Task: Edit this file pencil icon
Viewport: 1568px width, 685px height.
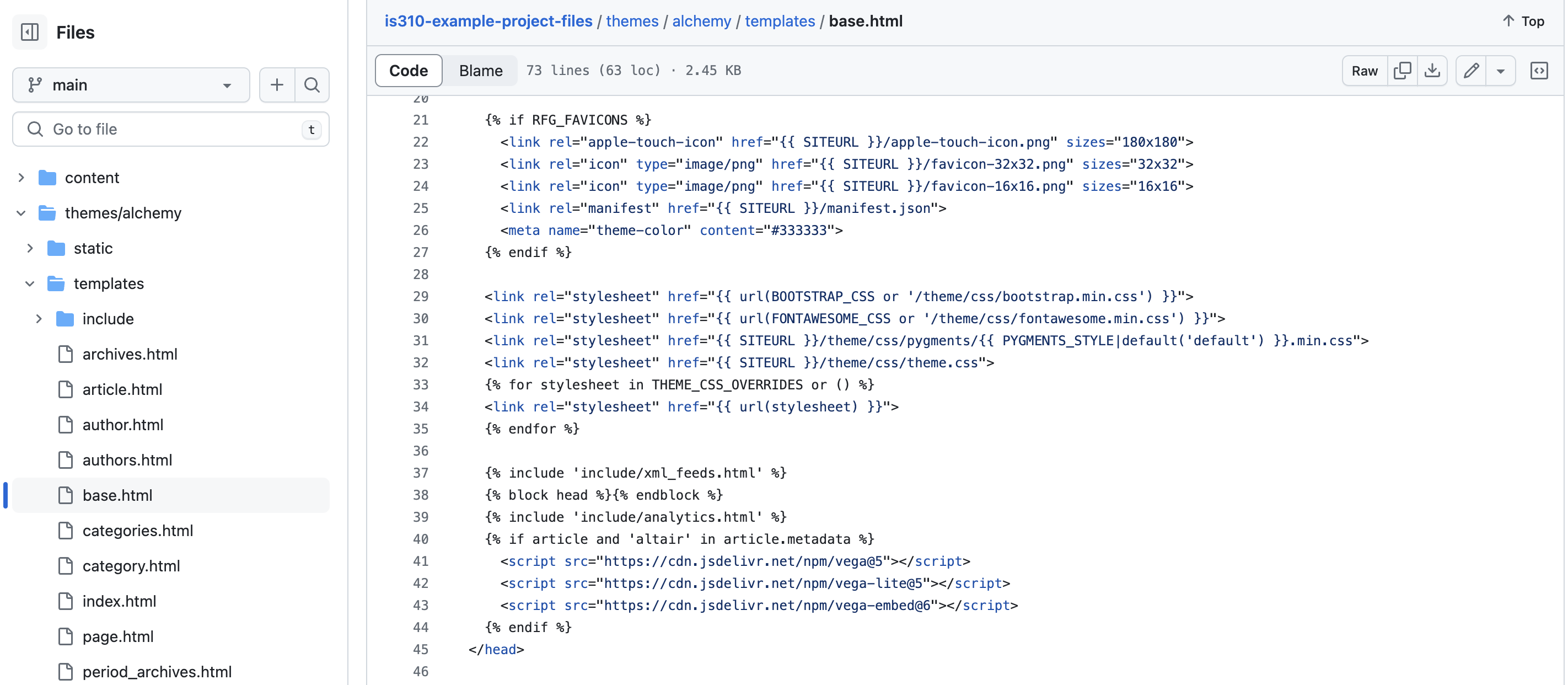Action: pyautogui.click(x=1471, y=71)
